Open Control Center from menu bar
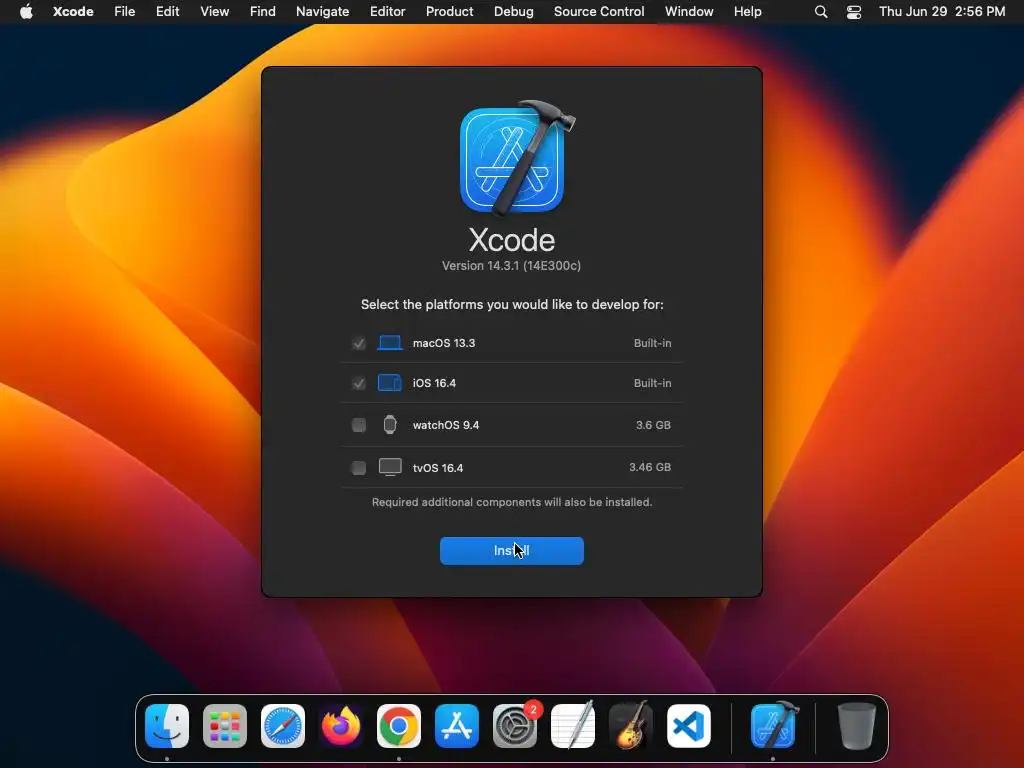This screenshot has height=768, width=1024. pyautogui.click(x=854, y=12)
